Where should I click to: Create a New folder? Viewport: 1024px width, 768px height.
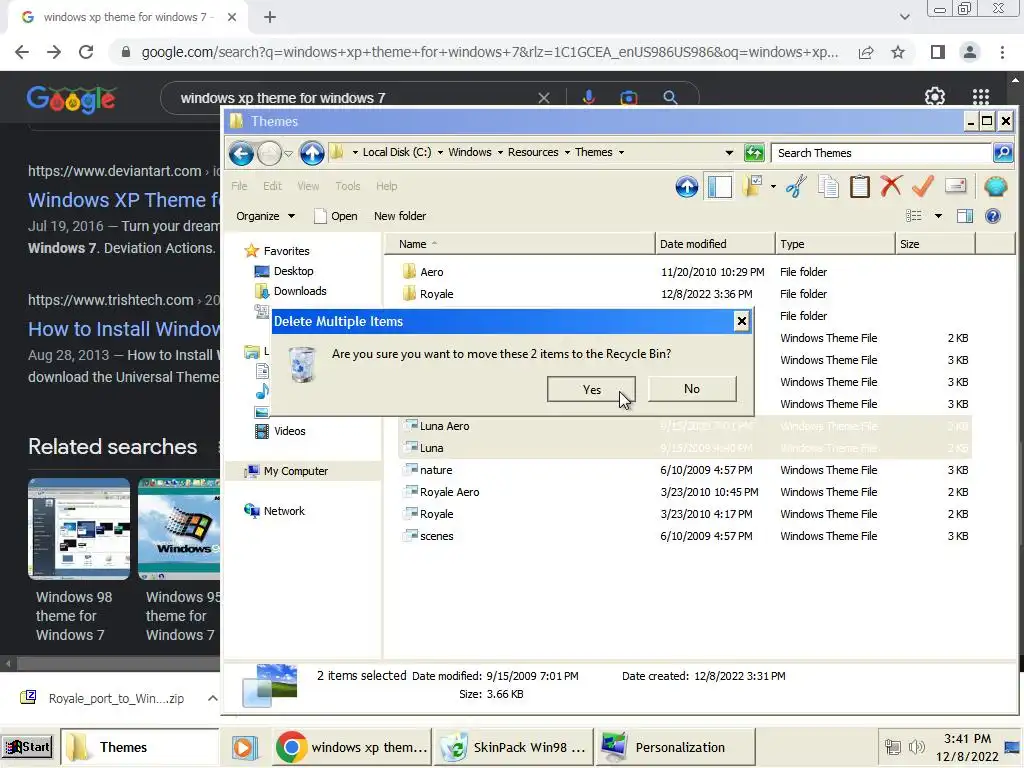[400, 216]
